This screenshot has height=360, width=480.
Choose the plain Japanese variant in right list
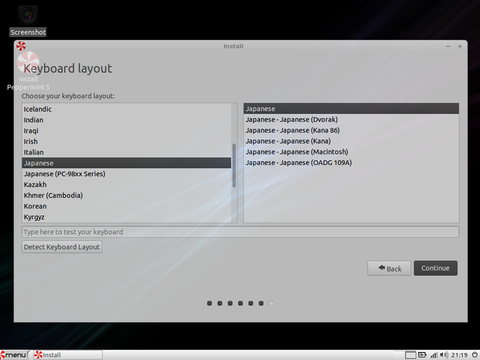pyautogui.click(x=351, y=109)
